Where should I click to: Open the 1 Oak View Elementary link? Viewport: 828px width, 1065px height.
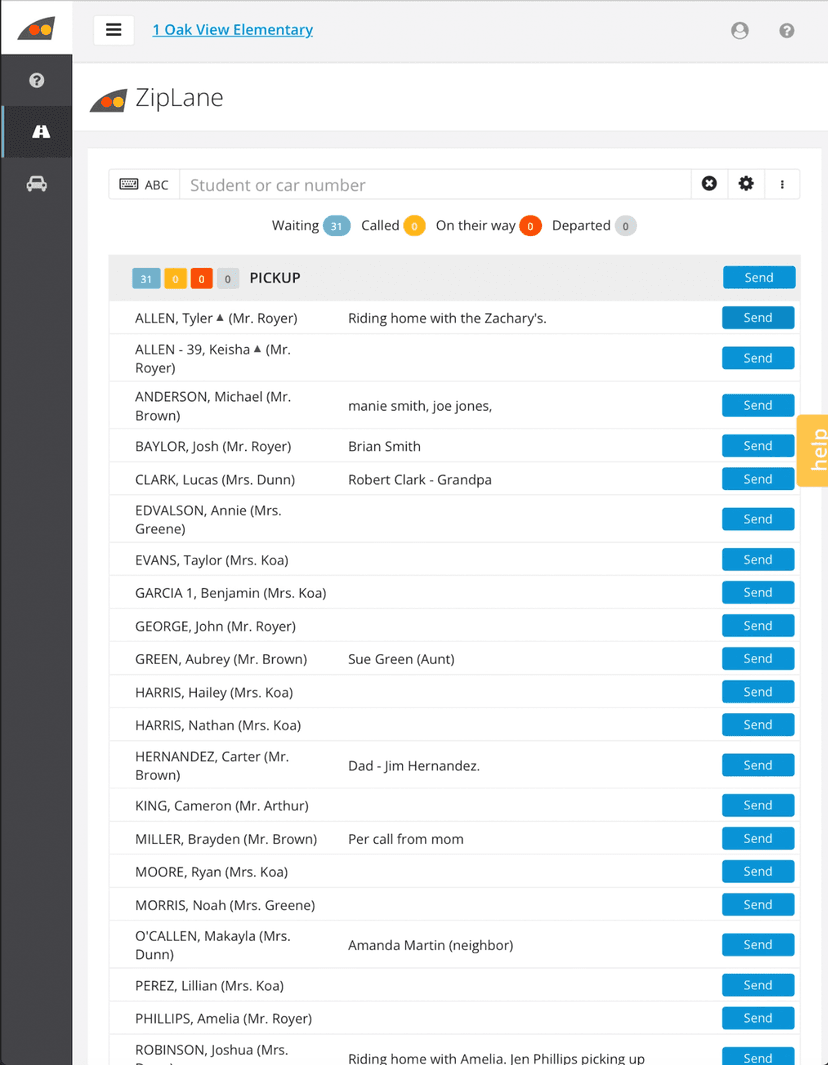232,30
